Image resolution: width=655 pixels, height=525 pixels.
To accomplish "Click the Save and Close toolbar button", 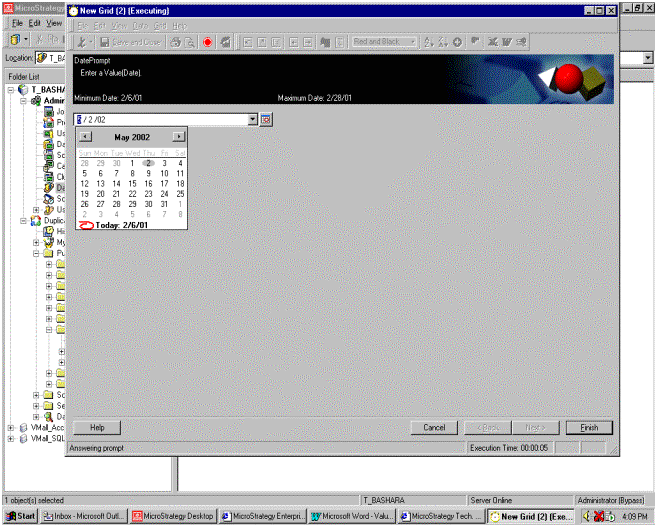I will click(x=132, y=42).
